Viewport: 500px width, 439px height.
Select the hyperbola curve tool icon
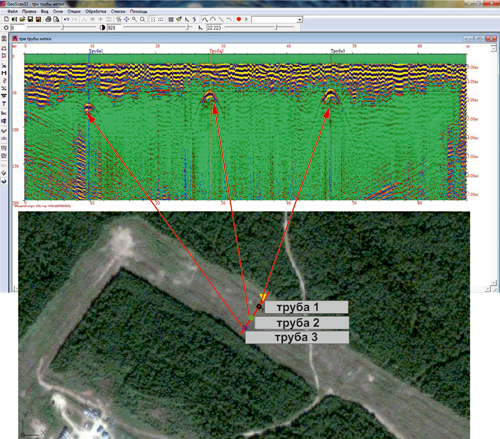click(x=213, y=19)
